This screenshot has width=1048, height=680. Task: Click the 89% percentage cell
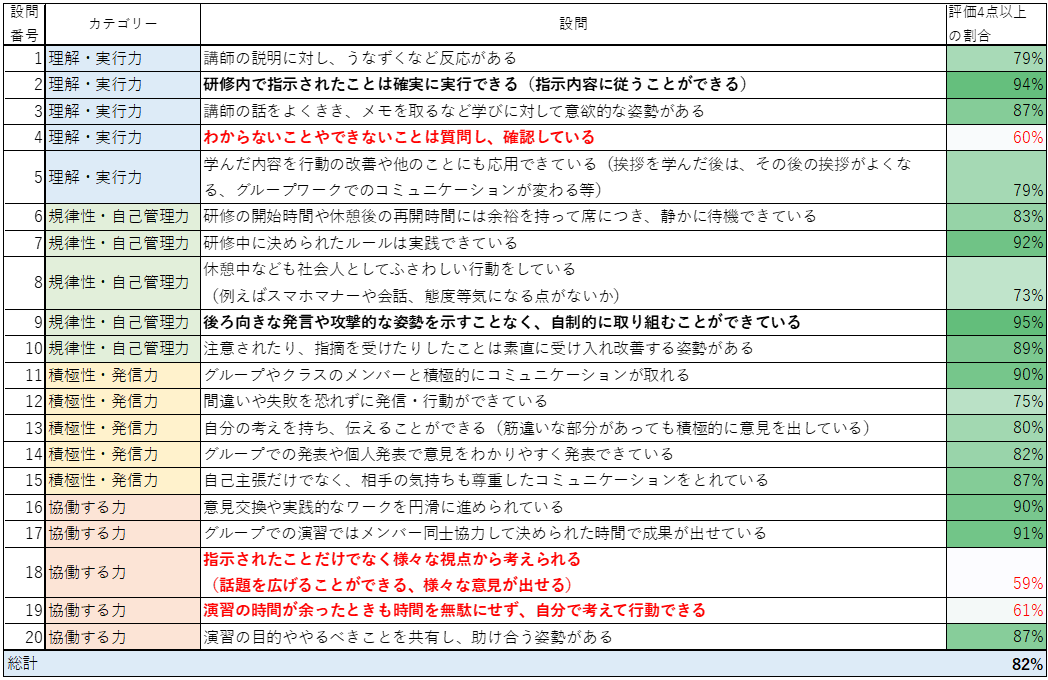[x=996, y=348]
